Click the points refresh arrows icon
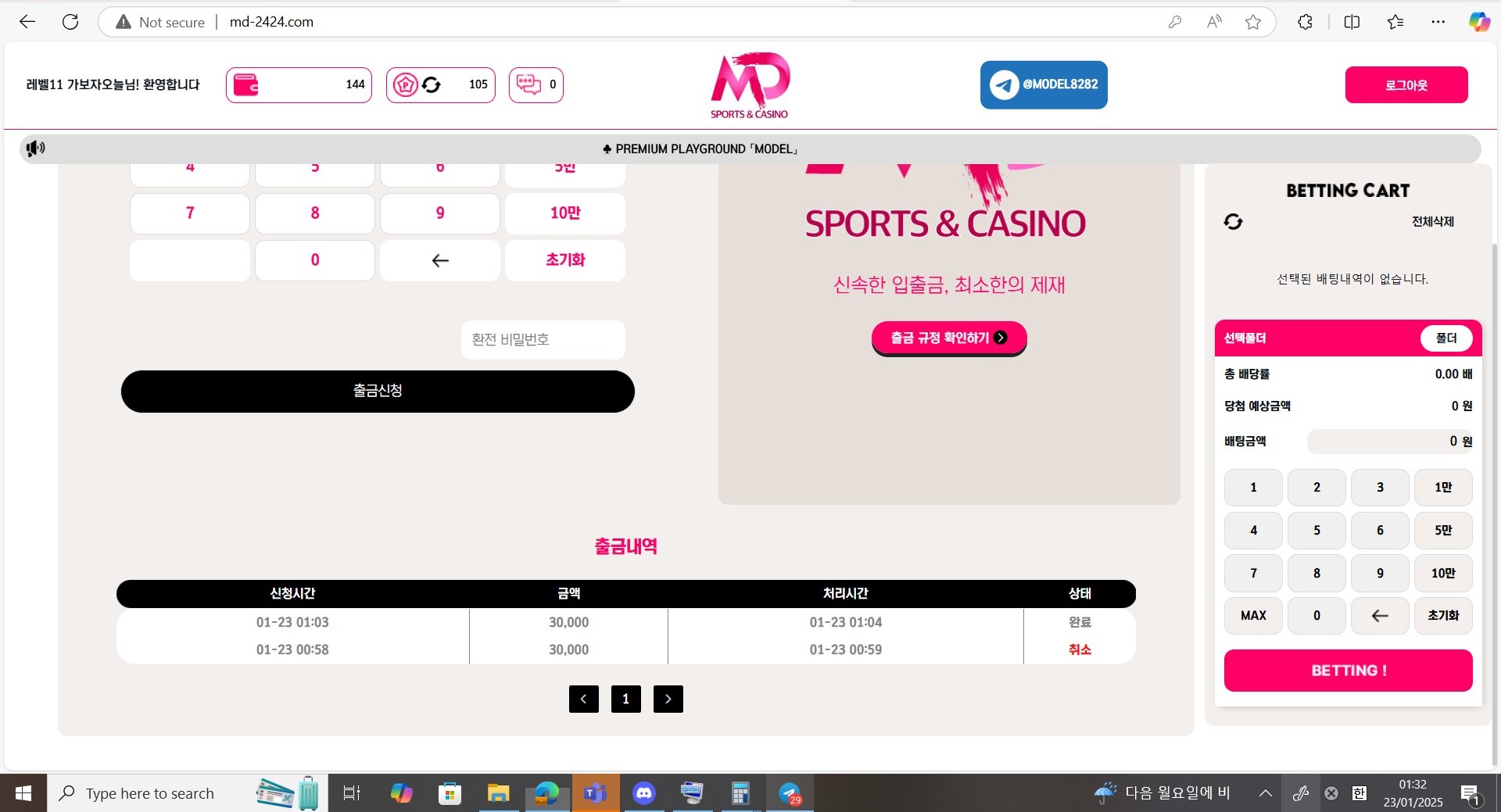The image size is (1501, 812). 432,84
